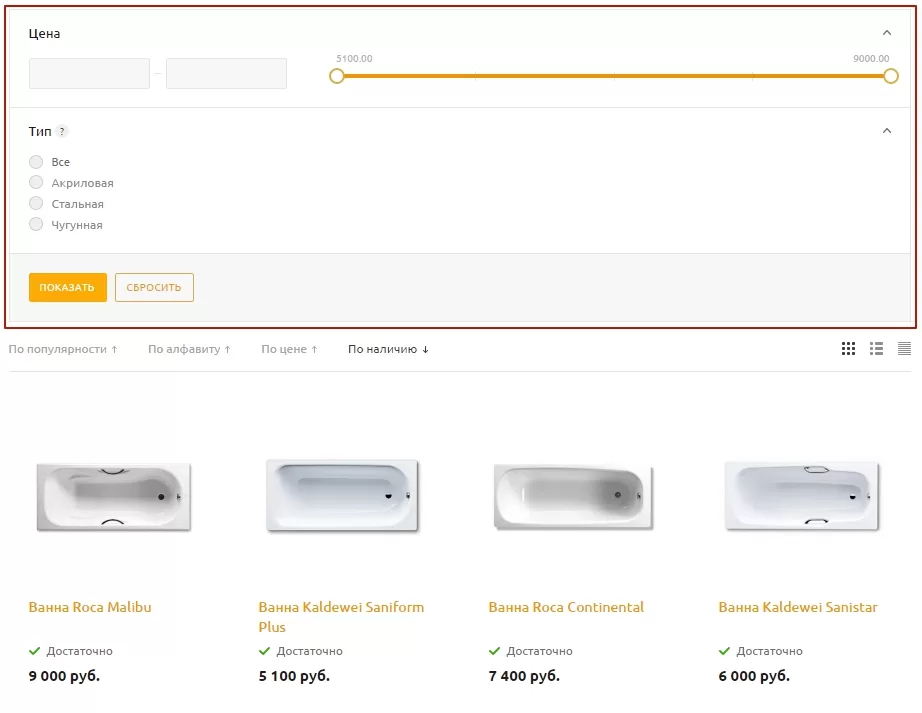Switch to grid tile view icon
Viewport: 922px width, 713px height.
click(848, 349)
